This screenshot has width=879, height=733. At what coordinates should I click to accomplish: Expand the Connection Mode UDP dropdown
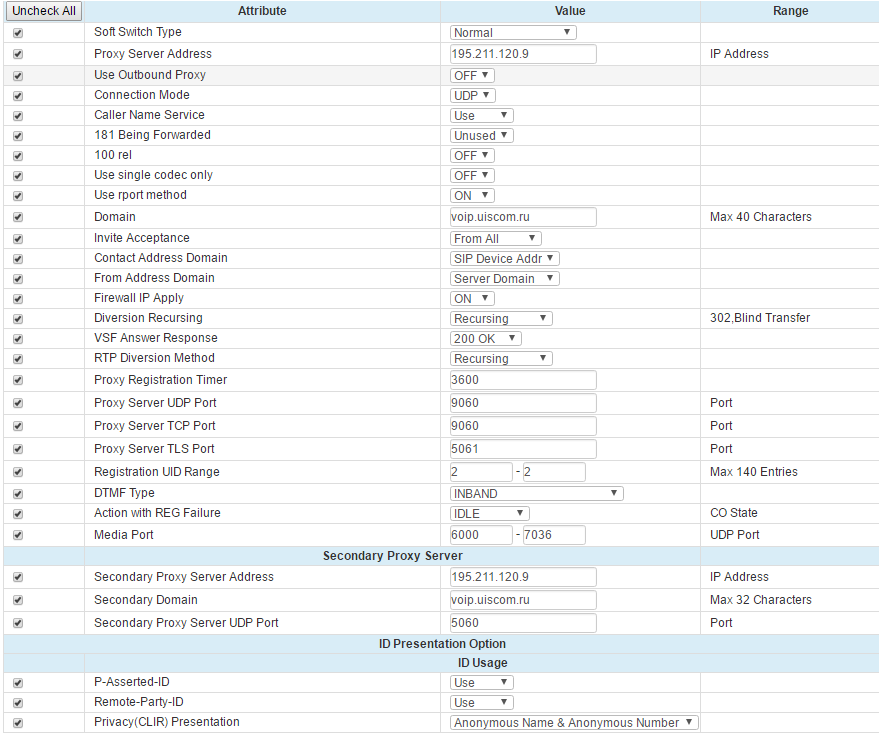pyautogui.click(x=473, y=95)
